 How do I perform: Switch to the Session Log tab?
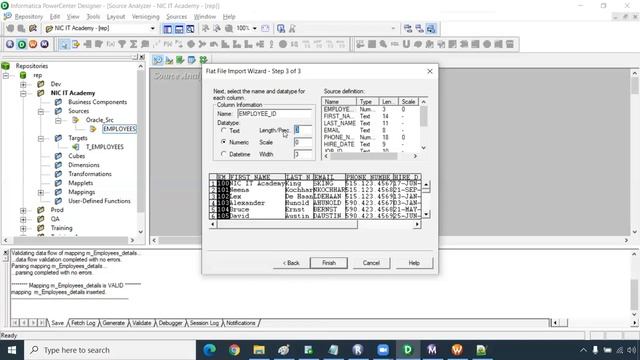[204, 323]
